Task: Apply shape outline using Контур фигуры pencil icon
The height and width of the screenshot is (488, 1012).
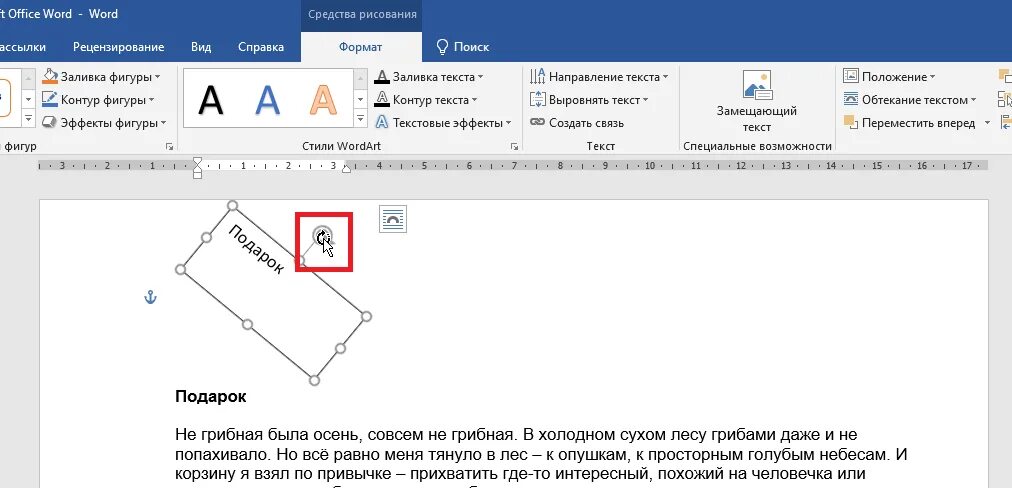Action: pos(50,100)
